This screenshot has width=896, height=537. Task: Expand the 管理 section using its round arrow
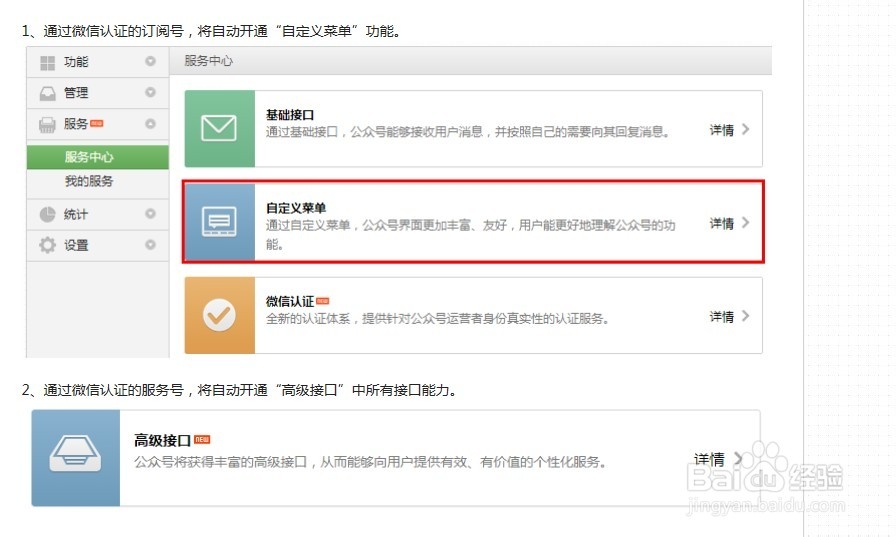point(150,92)
